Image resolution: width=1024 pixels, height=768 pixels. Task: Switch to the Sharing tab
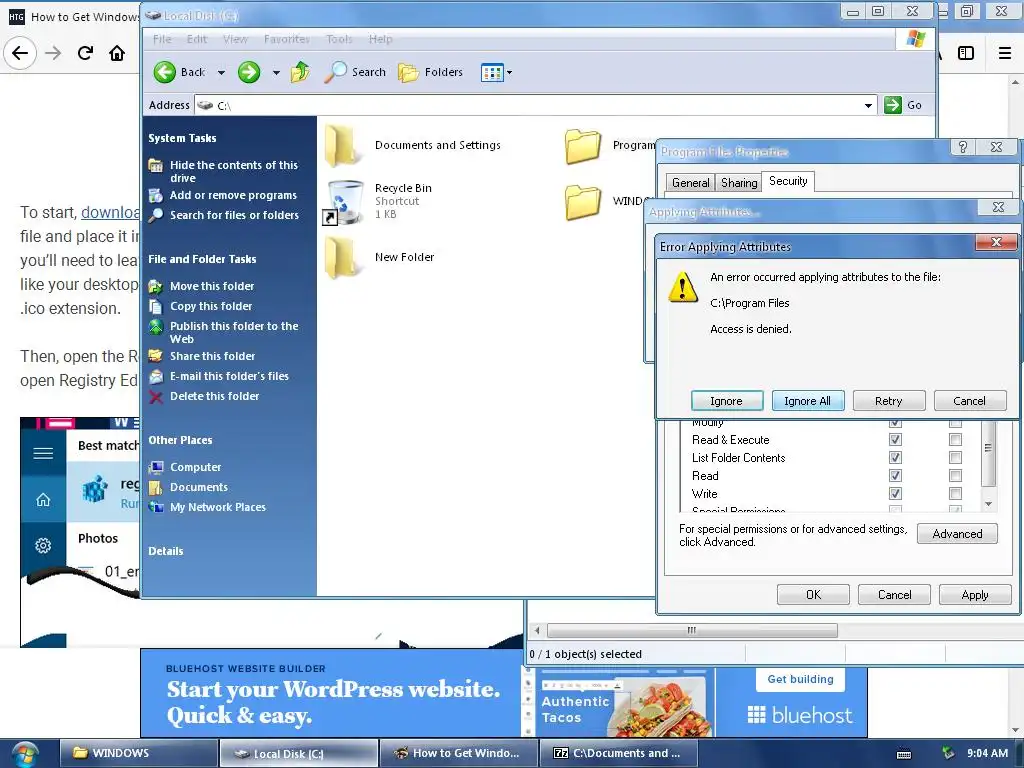tap(739, 183)
